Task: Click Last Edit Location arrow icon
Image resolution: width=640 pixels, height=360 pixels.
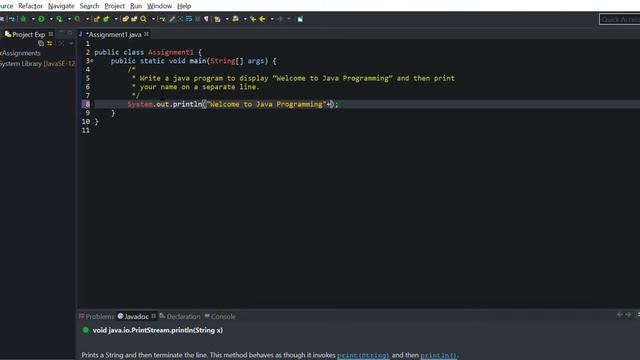Action: point(253,19)
